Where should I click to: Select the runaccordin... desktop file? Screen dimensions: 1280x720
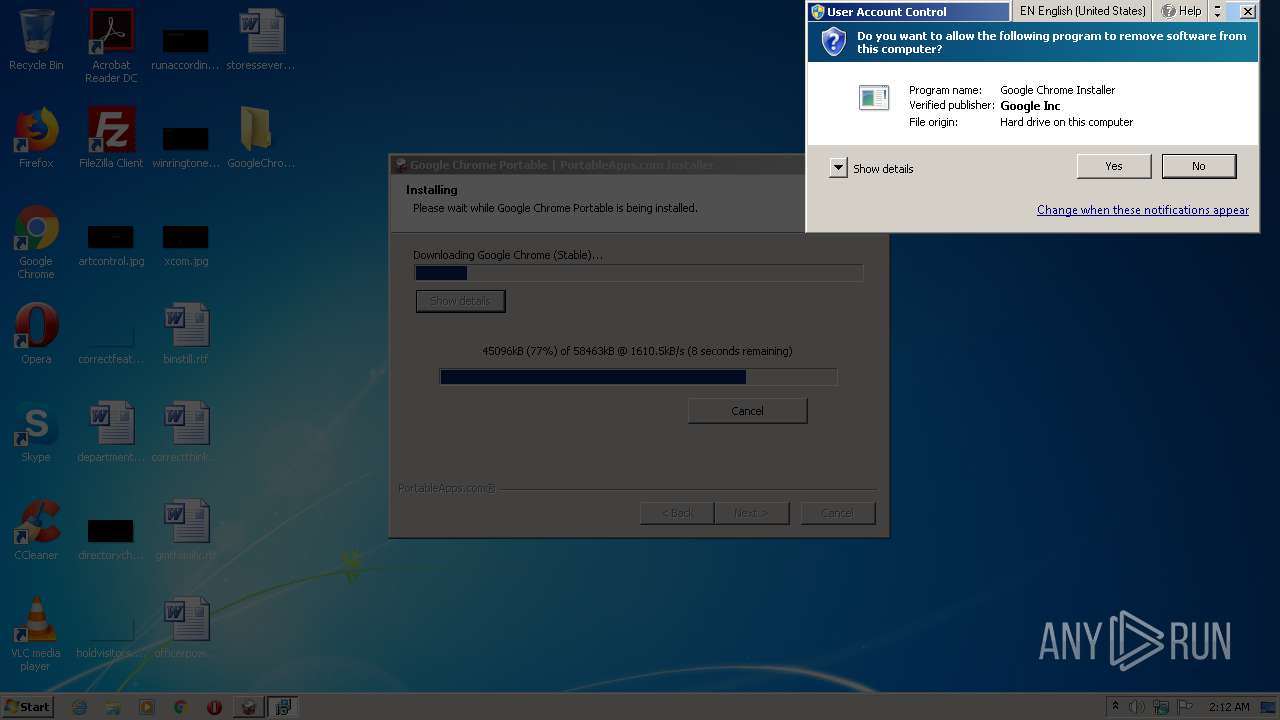[x=185, y=45]
